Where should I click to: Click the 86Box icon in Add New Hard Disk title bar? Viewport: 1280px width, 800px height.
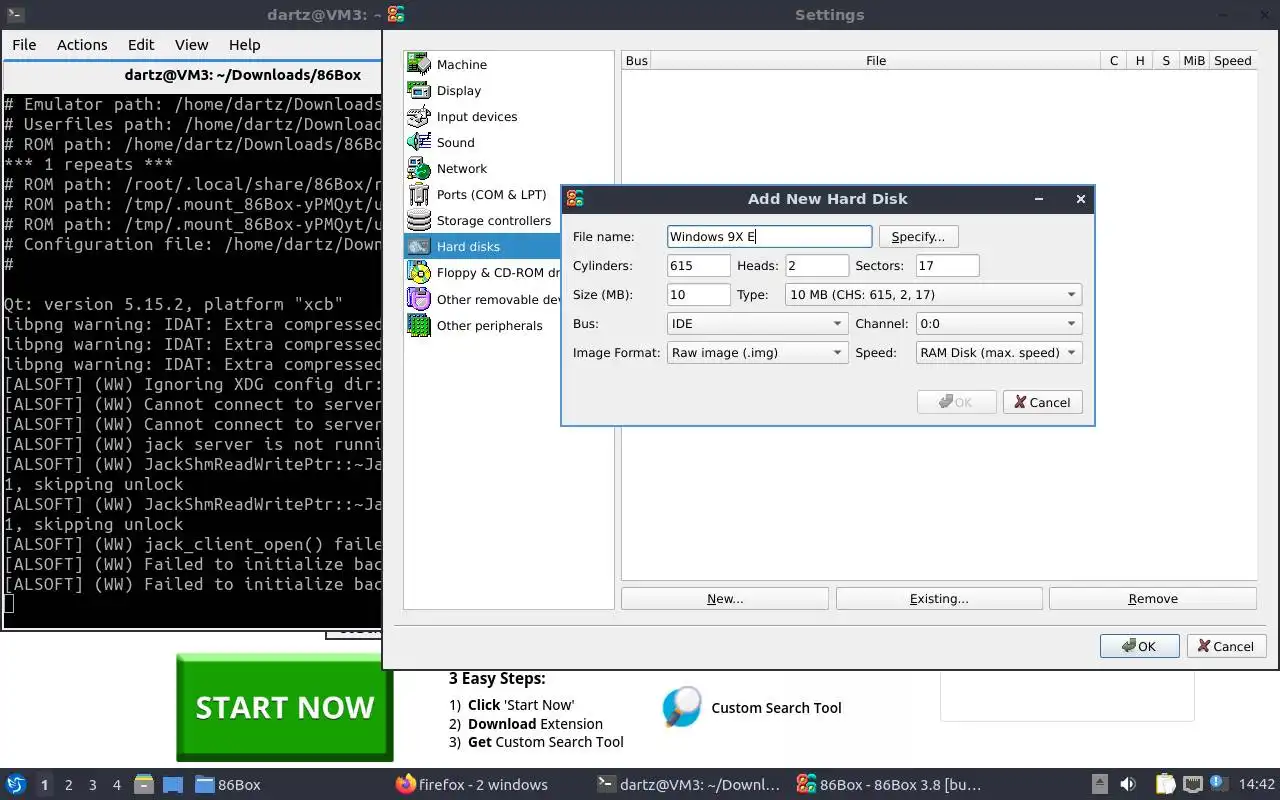[x=575, y=199]
